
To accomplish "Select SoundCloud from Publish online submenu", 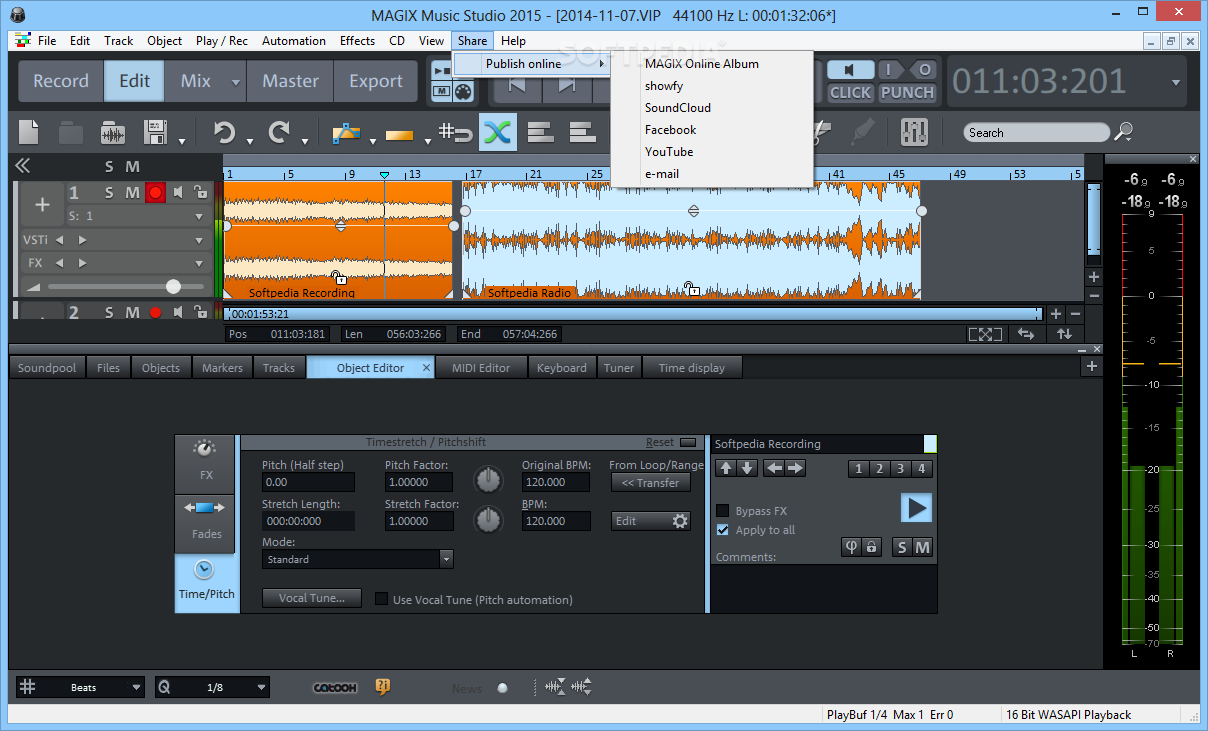I will coord(678,108).
